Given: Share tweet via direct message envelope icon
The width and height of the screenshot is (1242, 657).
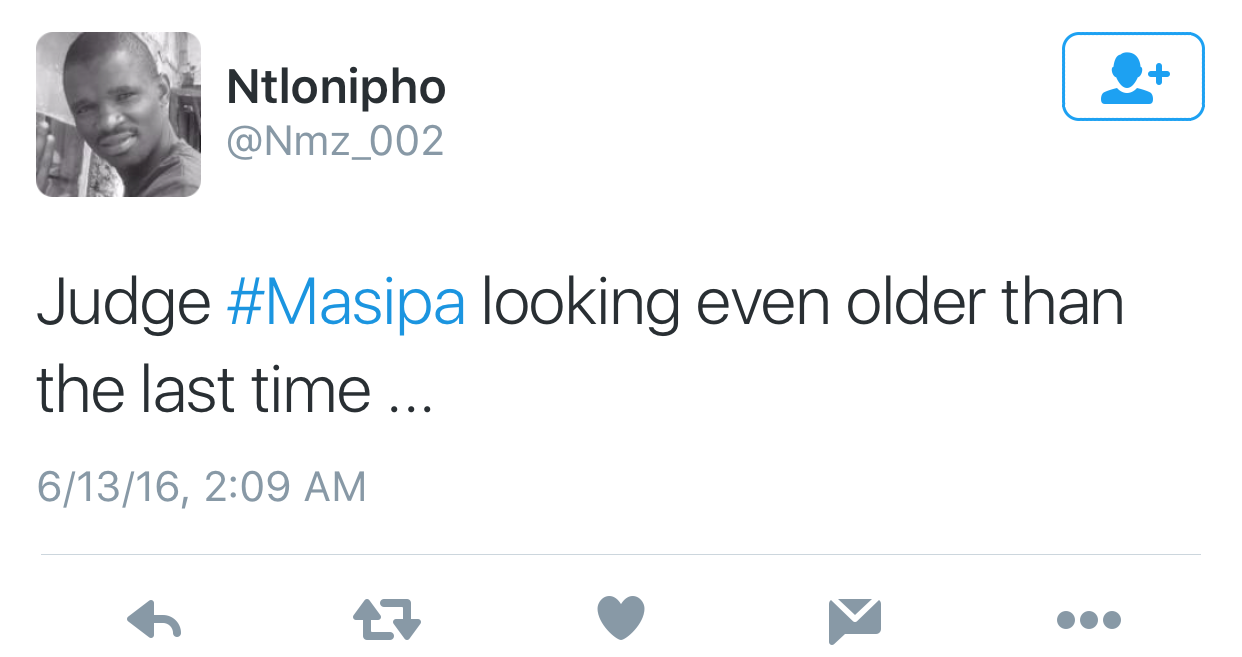Looking at the screenshot, I should (x=855, y=621).
